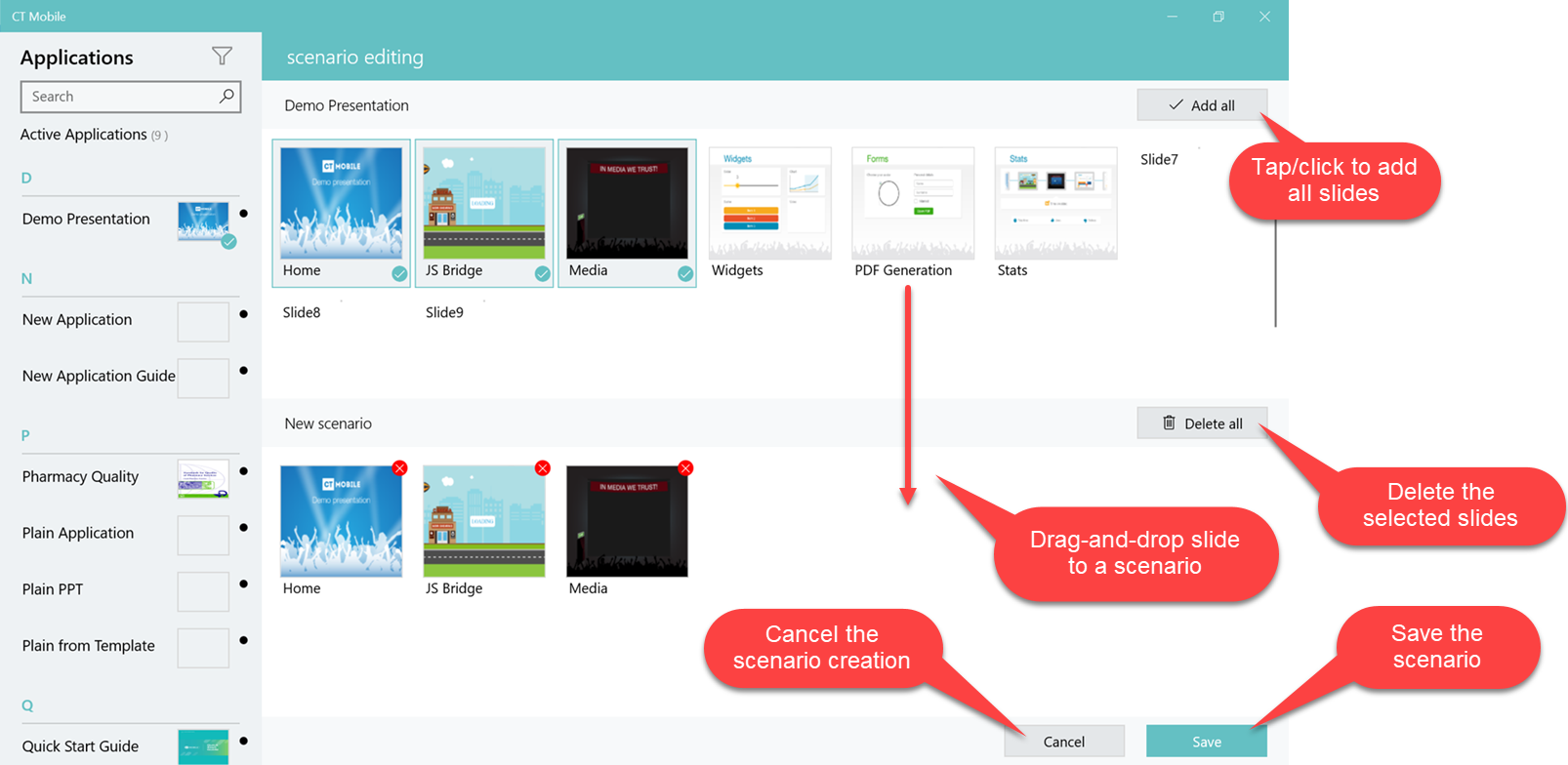
Task: Minimize the CT Mobile window
Action: pyautogui.click(x=1173, y=17)
